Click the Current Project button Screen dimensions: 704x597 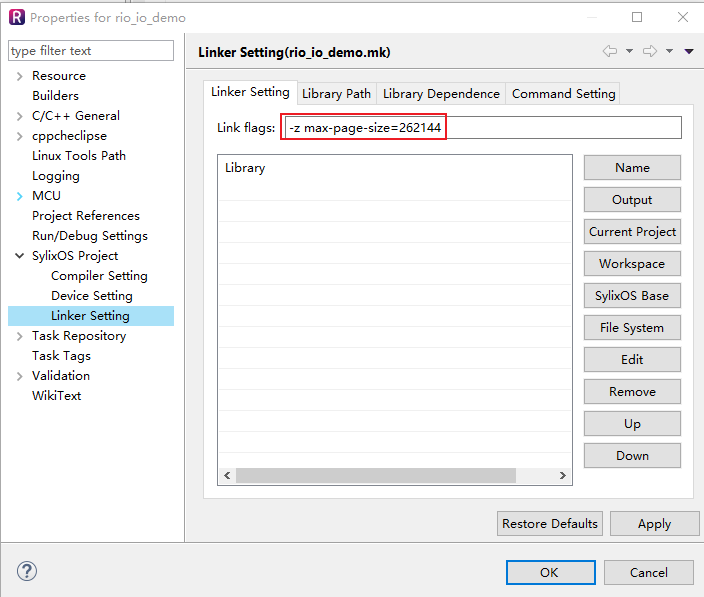[x=632, y=232]
